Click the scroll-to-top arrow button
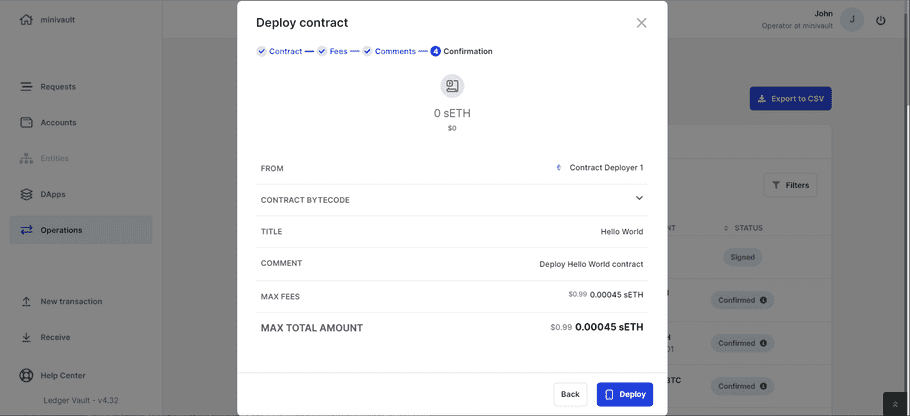910x416 pixels. (x=895, y=403)
